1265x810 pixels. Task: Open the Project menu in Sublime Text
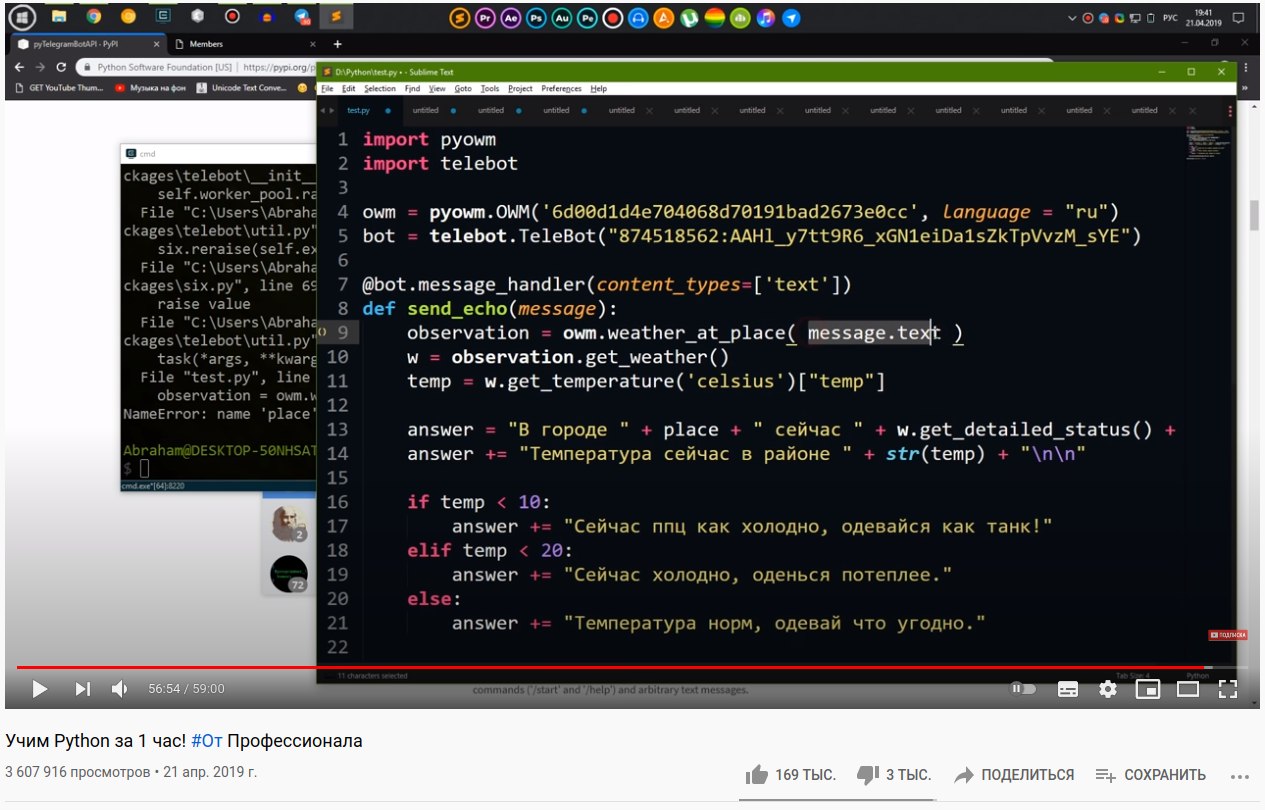pos(520,89)
